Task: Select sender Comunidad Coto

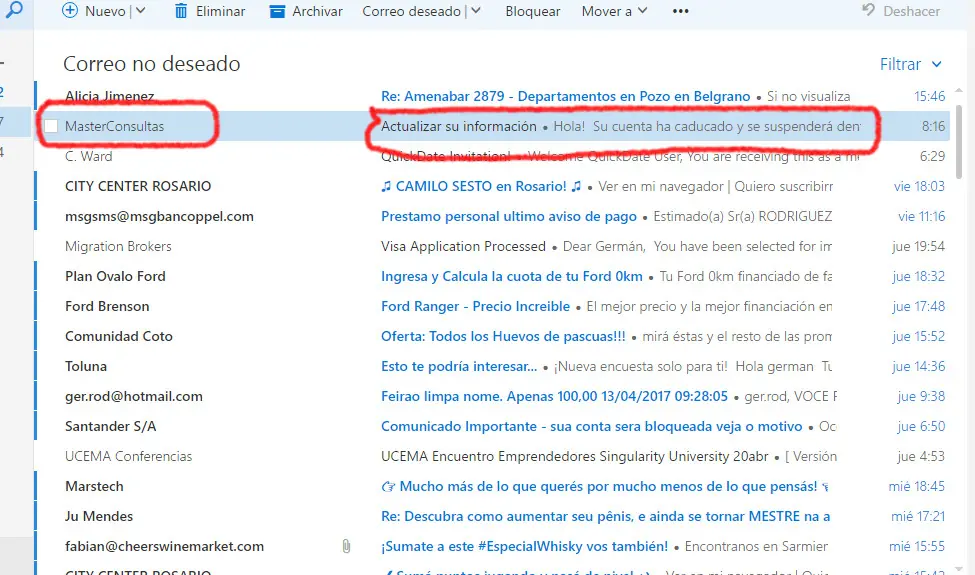Action: 119,336
